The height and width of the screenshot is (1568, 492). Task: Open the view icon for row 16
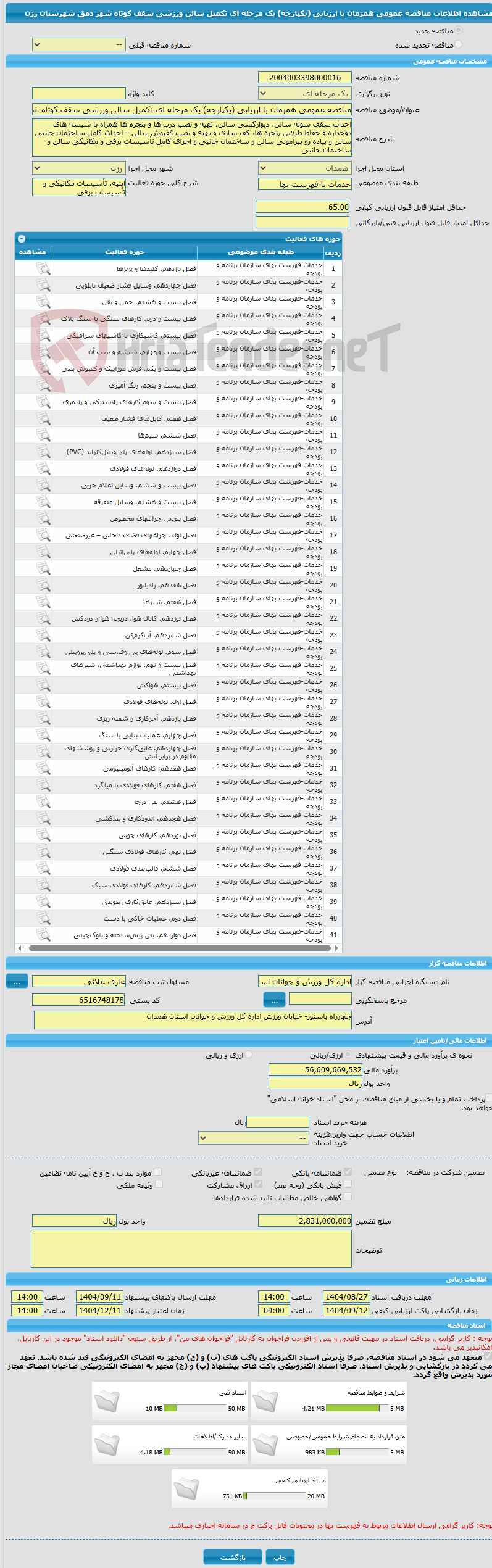(43, 518)
